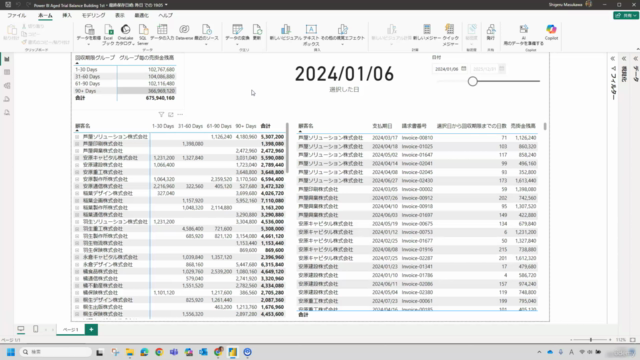Click Prep data for AI icon
640x360 pixels.
point(524,29)
